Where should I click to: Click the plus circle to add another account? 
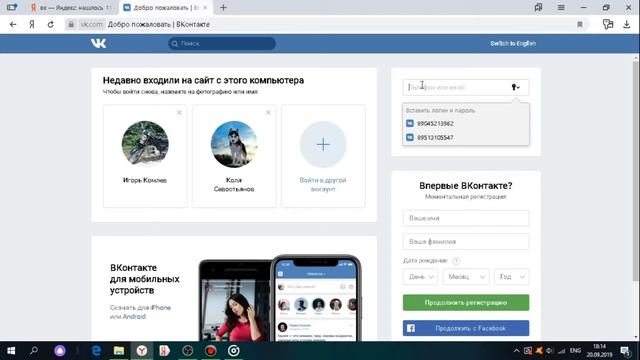pos(323,144)
